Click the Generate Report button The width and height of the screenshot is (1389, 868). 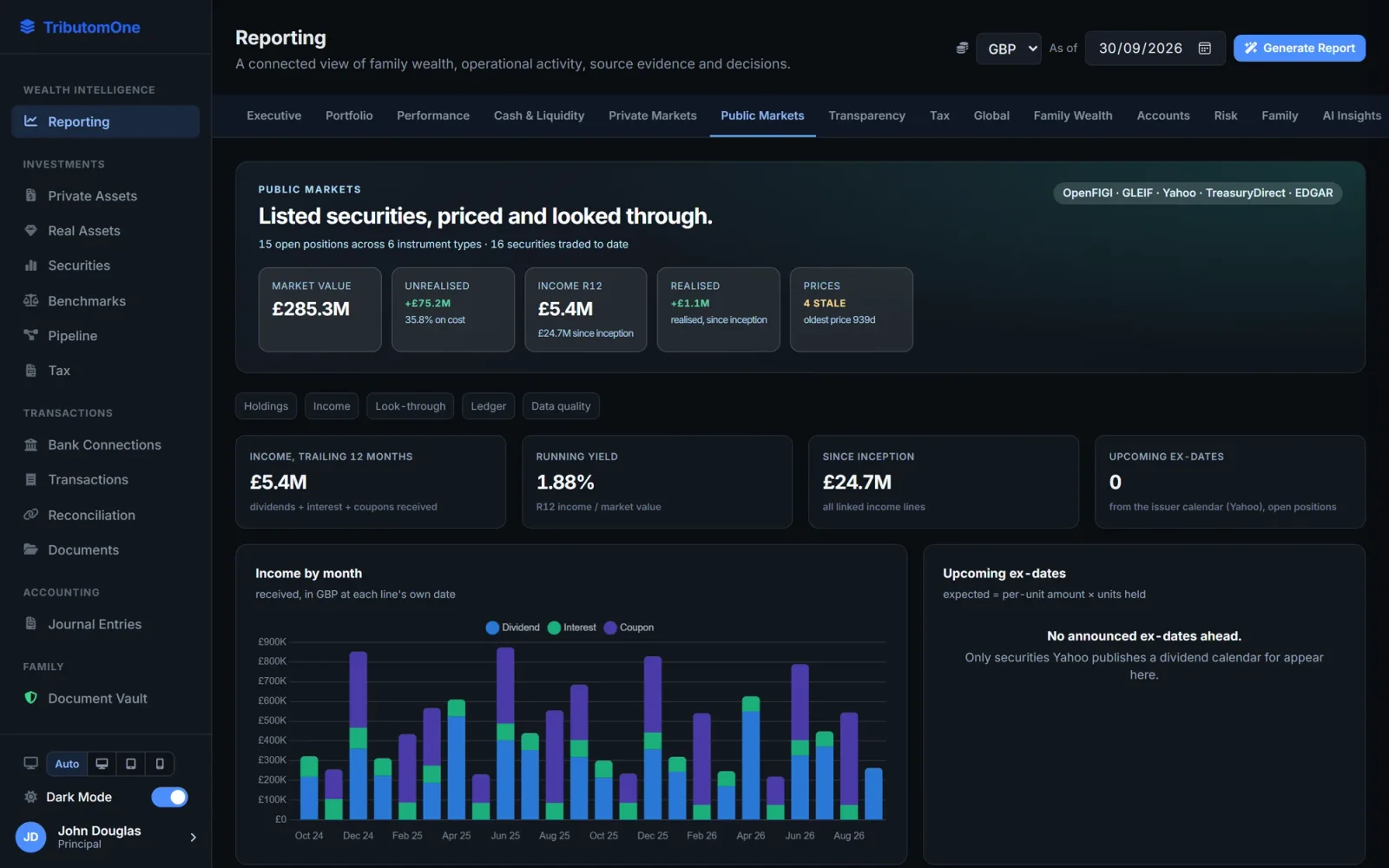point(1300,49)
